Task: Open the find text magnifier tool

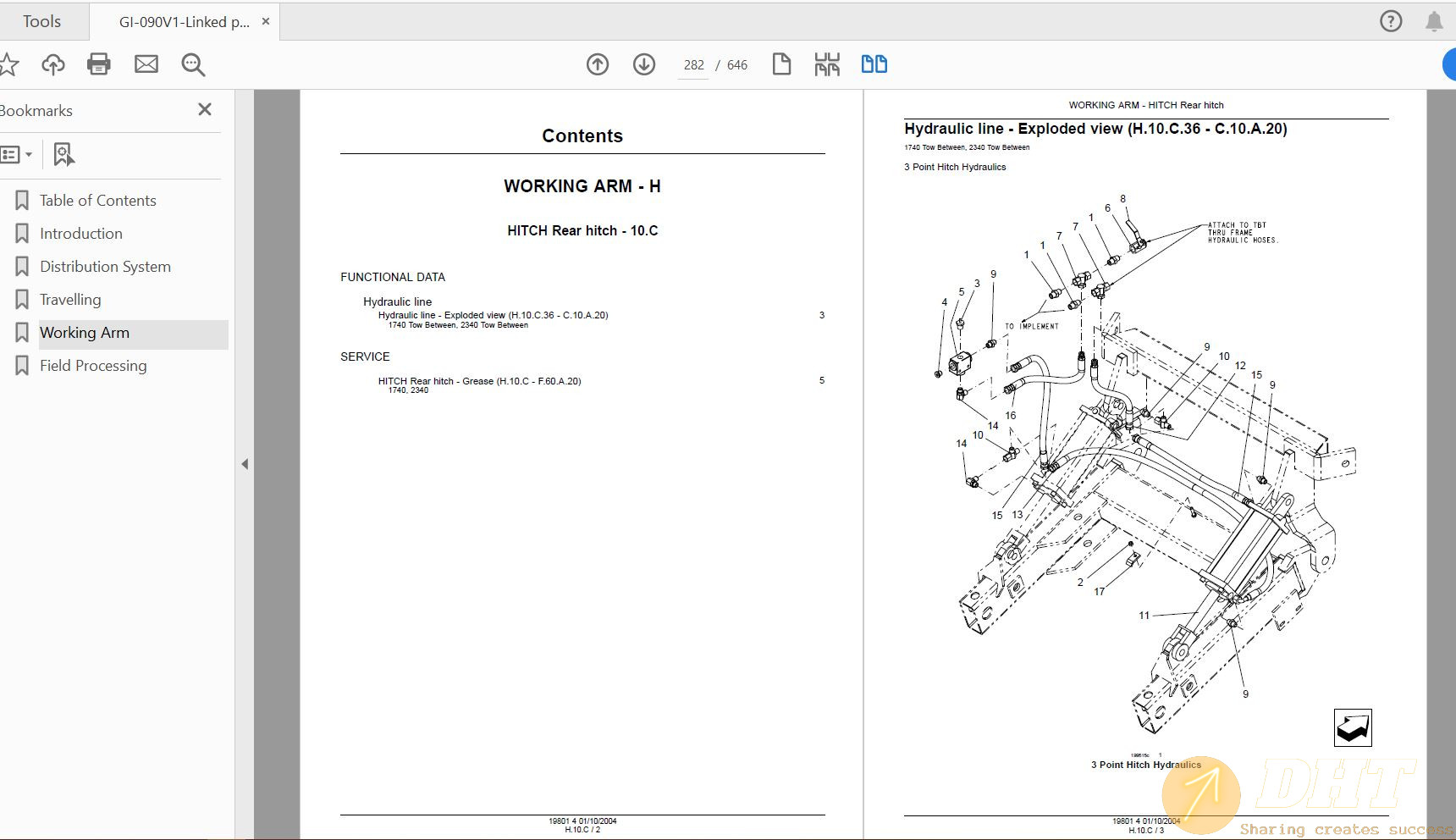Action: (193, 64)
